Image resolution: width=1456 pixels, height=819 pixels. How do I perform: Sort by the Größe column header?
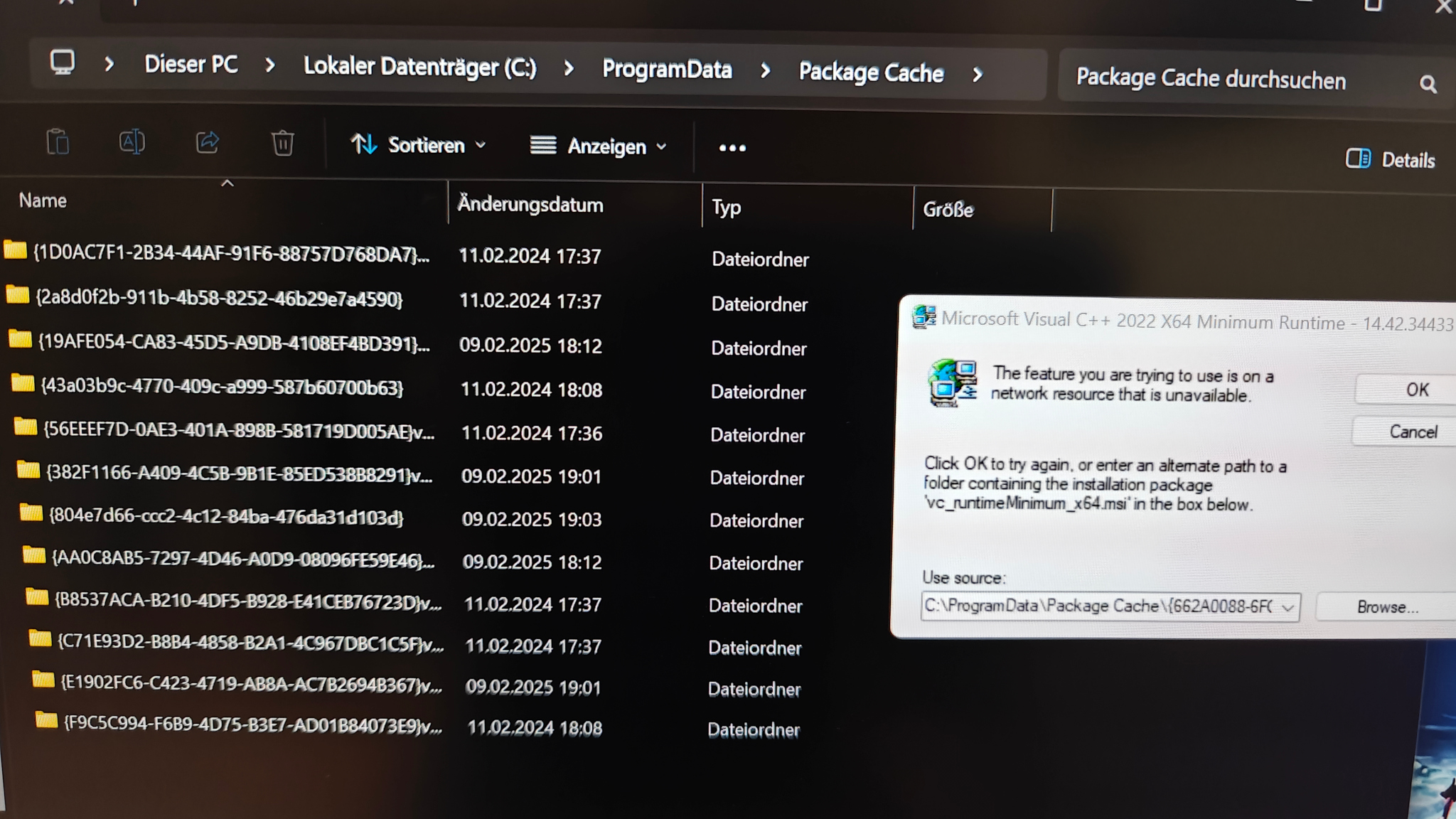coord(948,210)
